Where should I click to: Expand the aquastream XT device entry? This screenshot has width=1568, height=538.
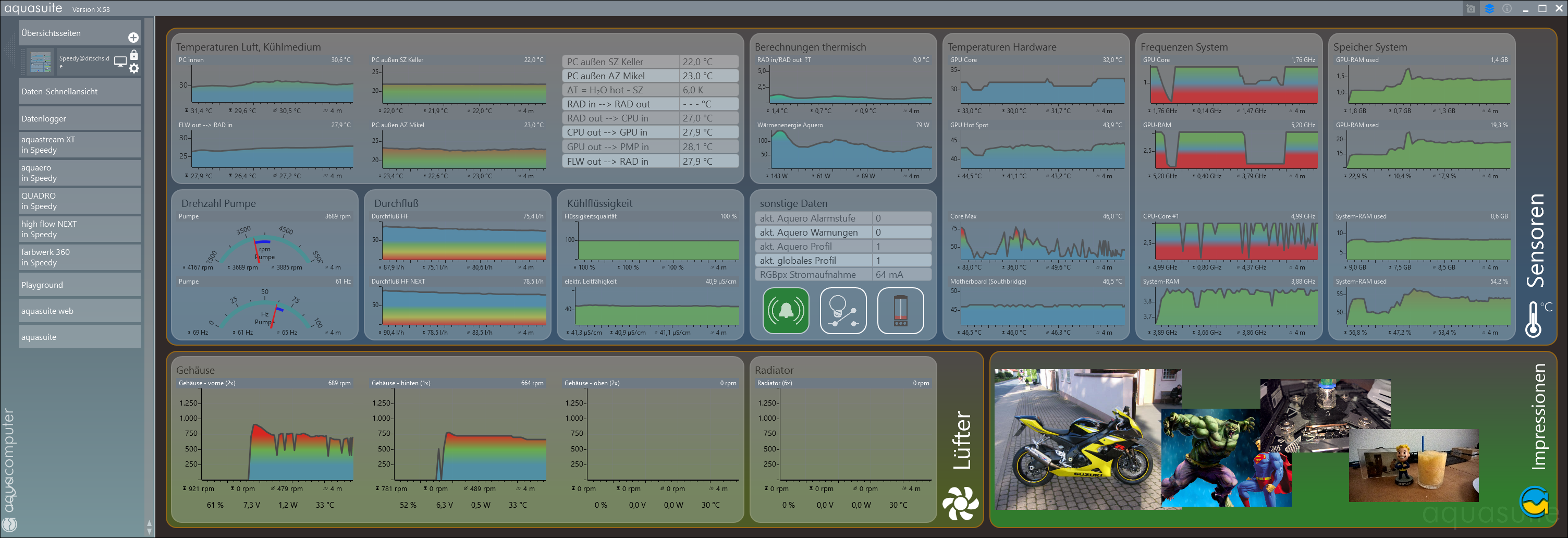pyautogui.click(x=79, y=145)
